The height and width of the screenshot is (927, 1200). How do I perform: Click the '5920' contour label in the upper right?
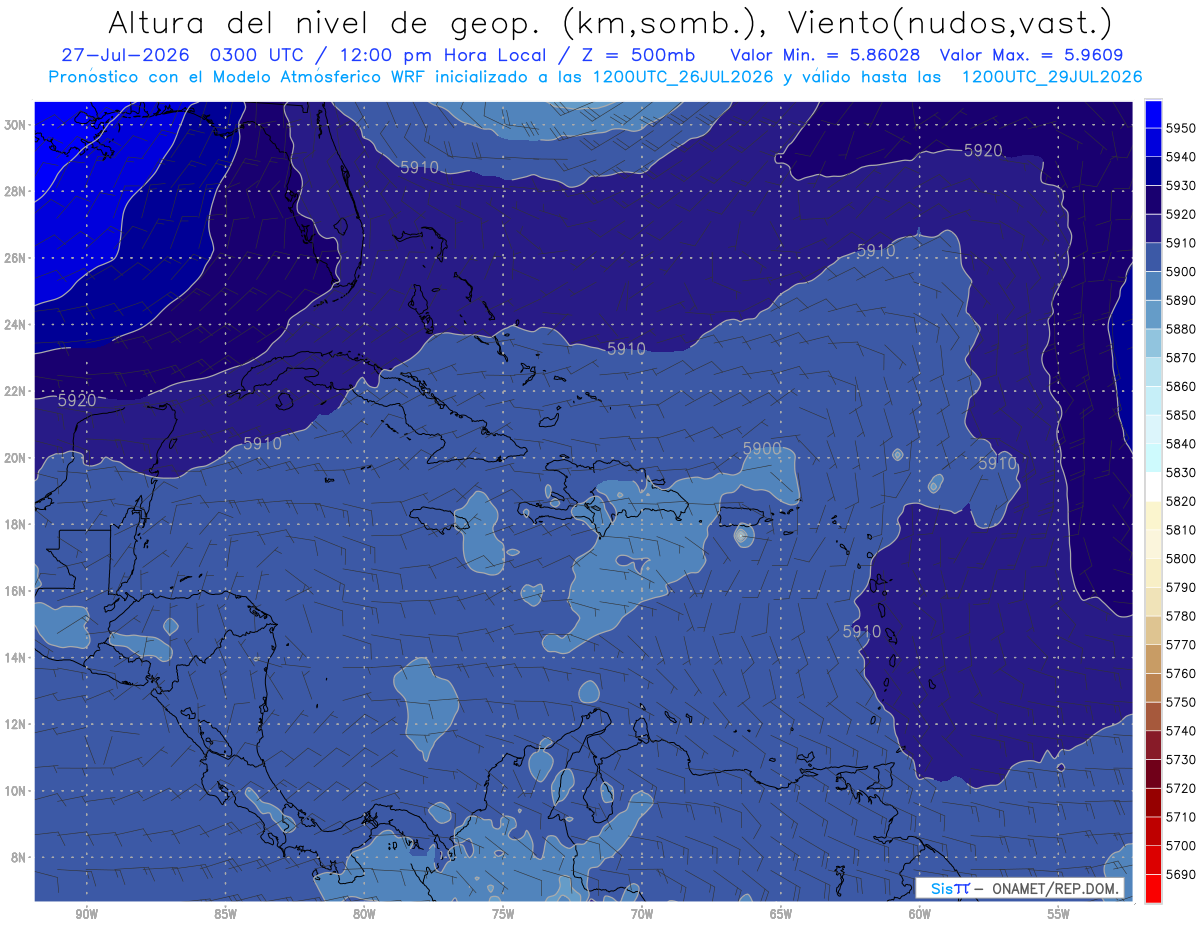point(983,150)
